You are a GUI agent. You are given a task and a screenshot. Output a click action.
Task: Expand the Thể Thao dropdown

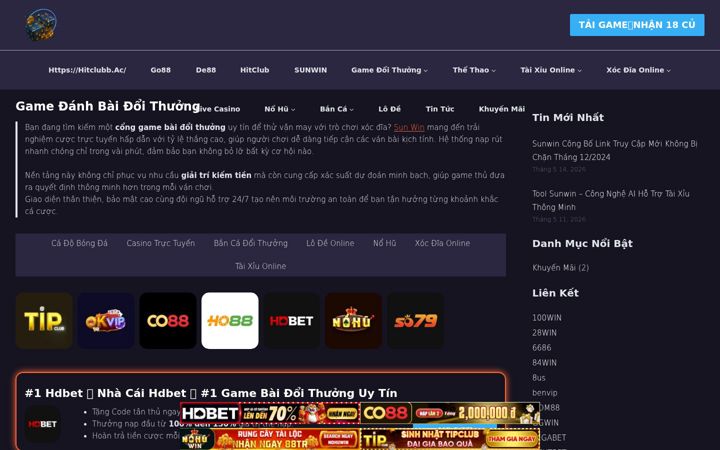[474, 70]
